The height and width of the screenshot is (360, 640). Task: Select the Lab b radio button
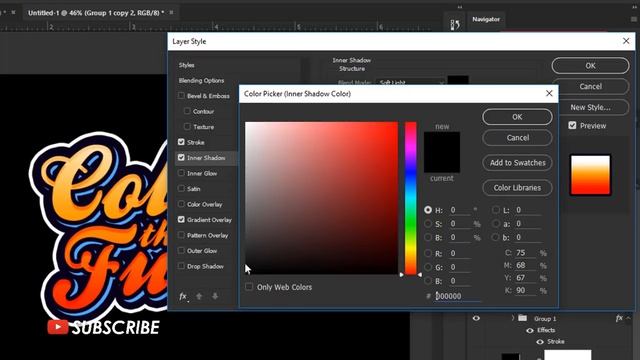coord(496,237)
